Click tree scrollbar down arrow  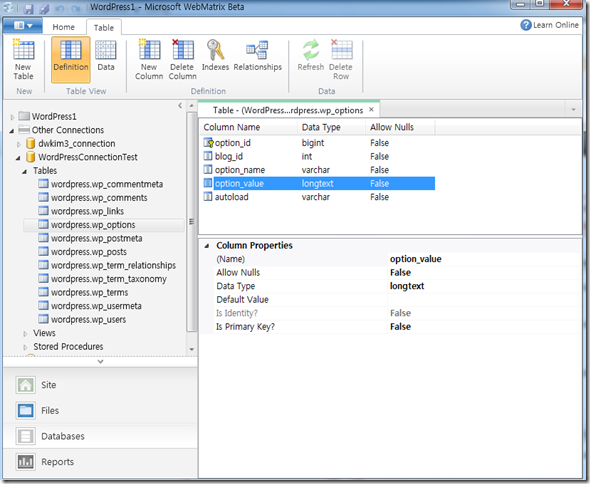pos(192,349)
